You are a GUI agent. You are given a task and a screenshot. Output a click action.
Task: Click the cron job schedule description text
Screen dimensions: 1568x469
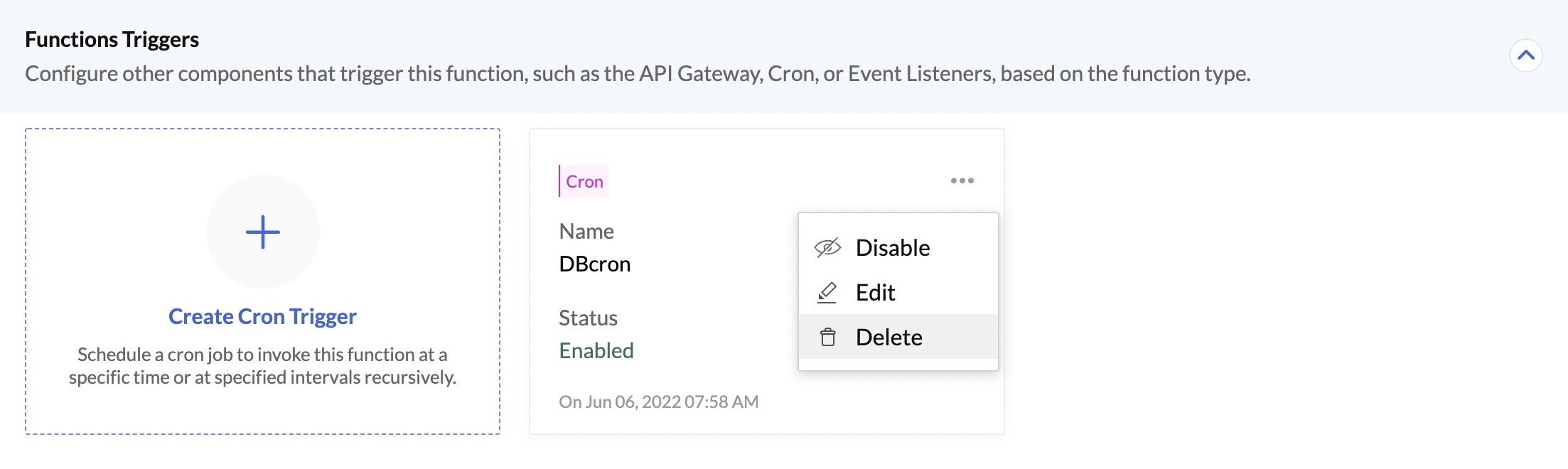(262, 366)
